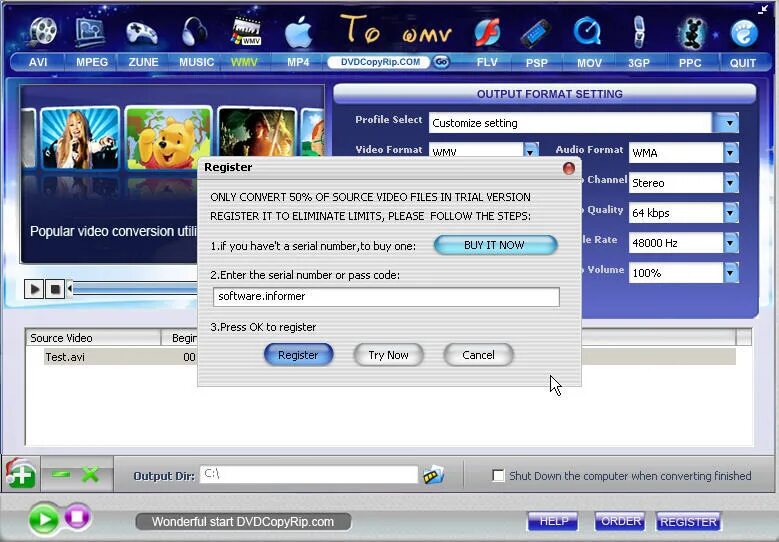Image resolution: width=779 pixels, height=542 pixels.
Task: Click the preview seek slider bar
Action: [x=133, y=288]
